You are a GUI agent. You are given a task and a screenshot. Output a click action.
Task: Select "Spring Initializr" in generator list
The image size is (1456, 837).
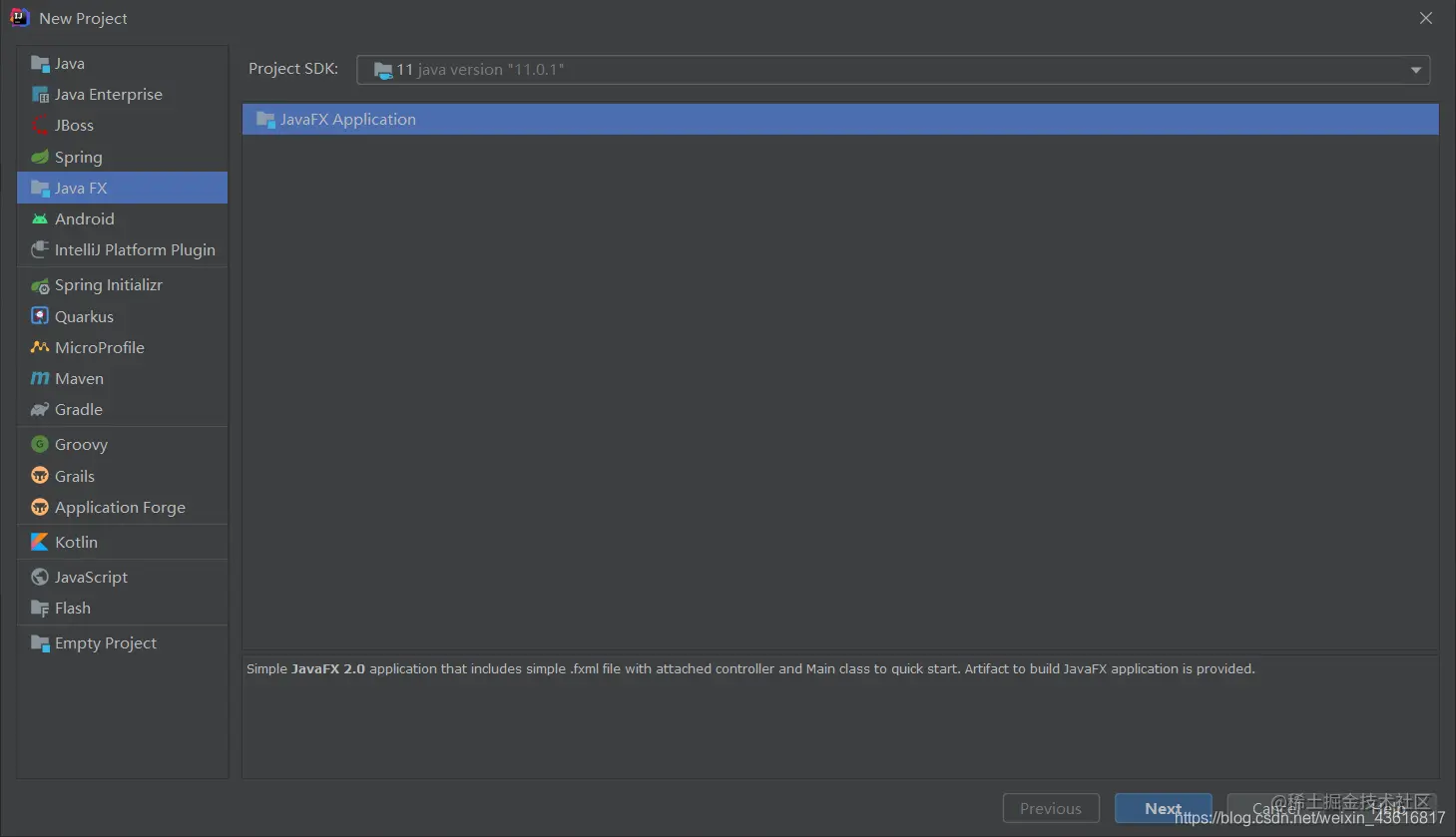pos(122,285)
